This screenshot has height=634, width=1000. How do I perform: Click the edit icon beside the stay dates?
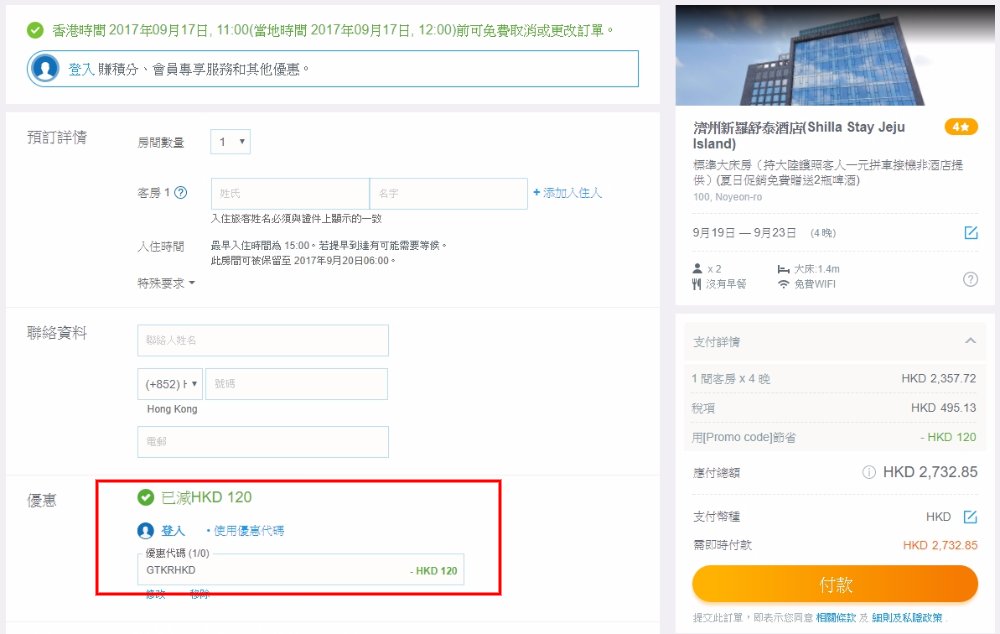970,233
